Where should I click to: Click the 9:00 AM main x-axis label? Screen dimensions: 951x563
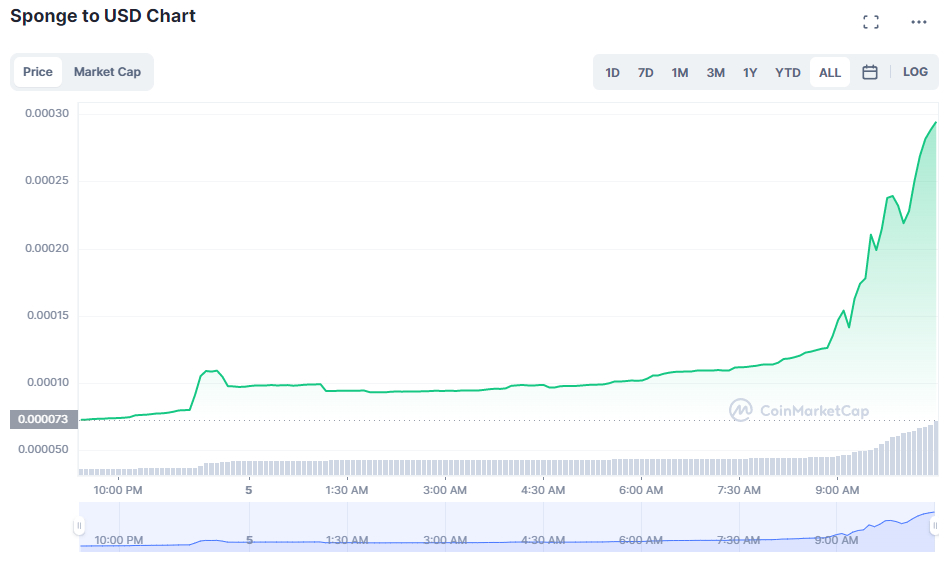click(x=837, y=490)
